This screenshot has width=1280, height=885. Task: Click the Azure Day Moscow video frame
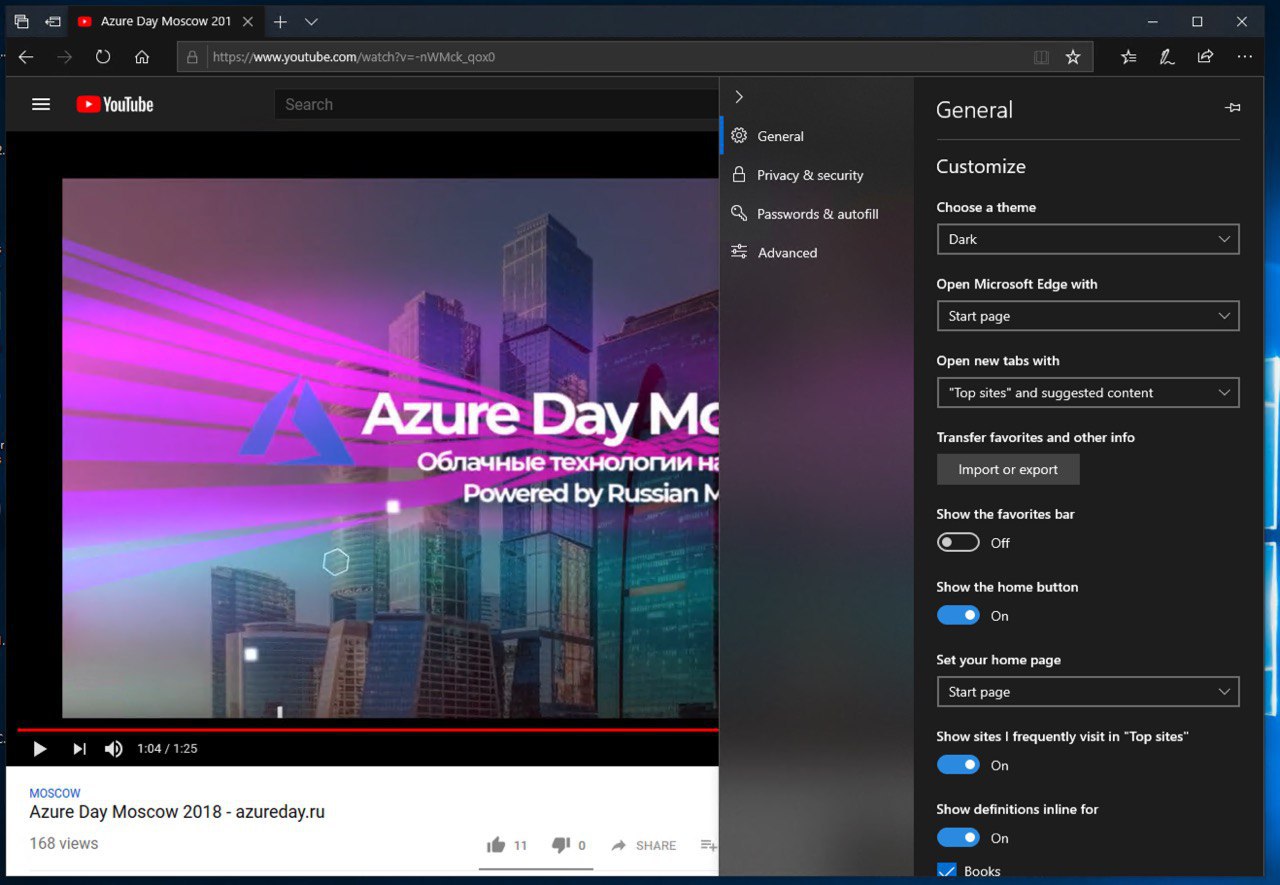(x=390, y=448)
